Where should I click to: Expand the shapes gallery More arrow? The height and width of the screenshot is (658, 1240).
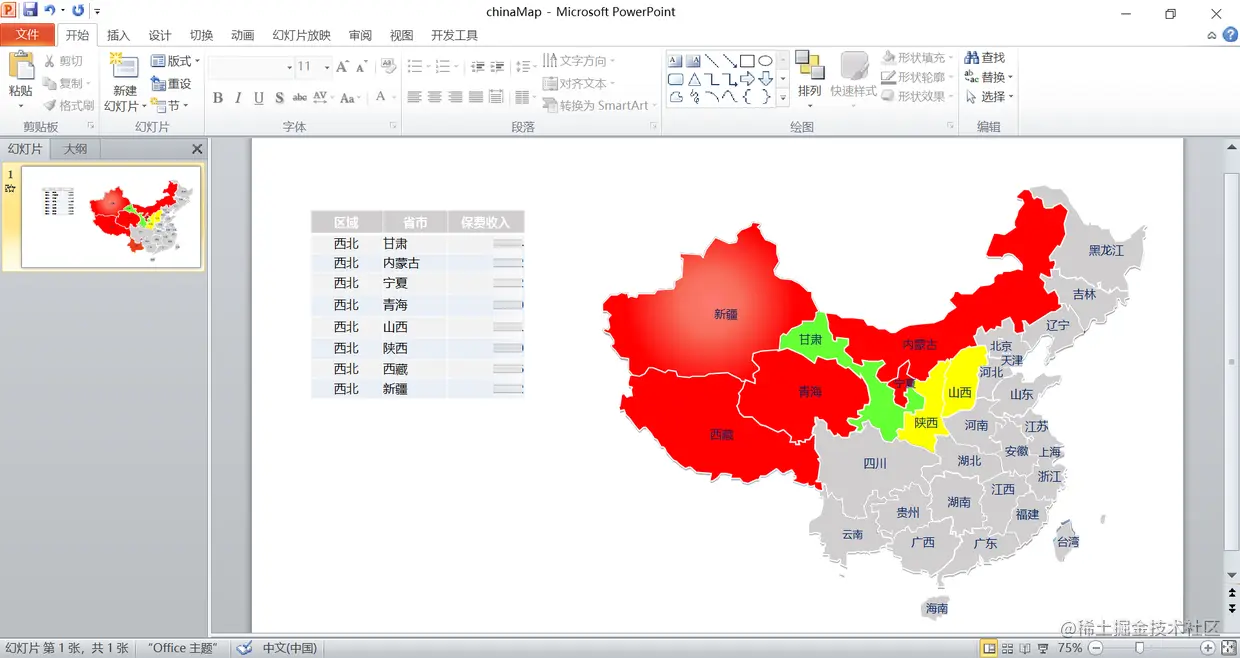[783, 97]
